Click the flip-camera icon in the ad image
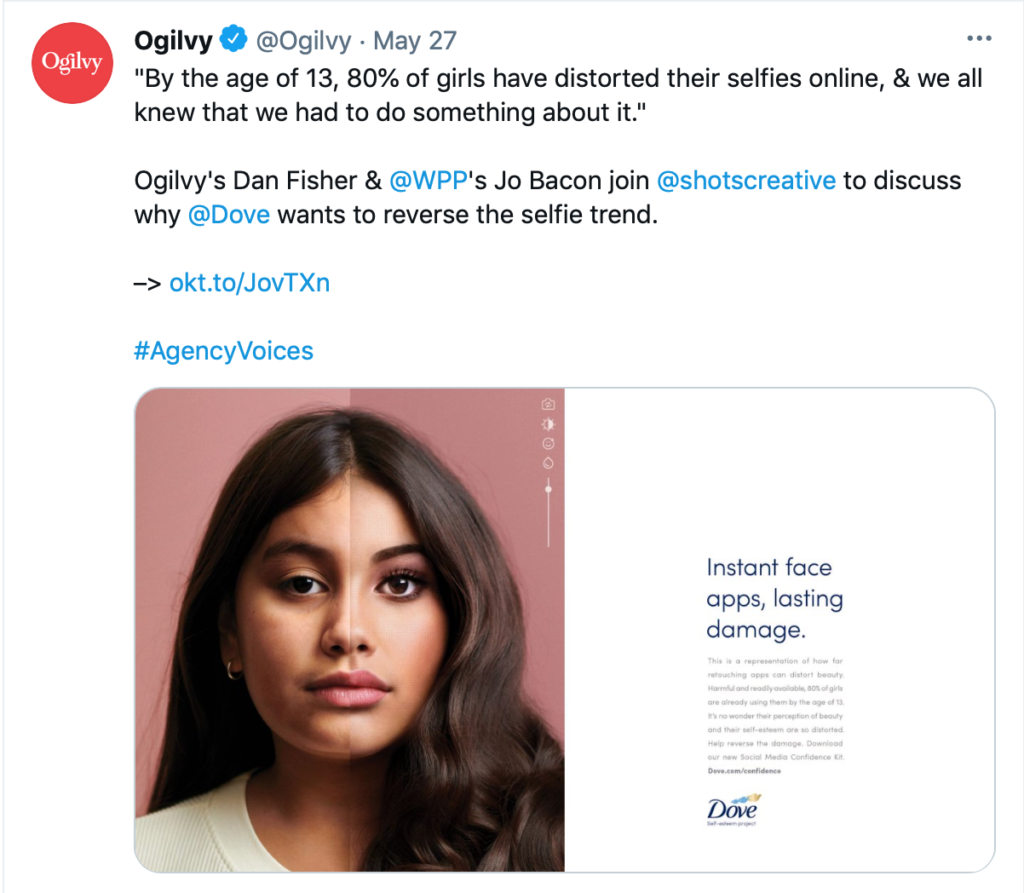The height and width of the screenshot is (893, 1024). (548, 404)
